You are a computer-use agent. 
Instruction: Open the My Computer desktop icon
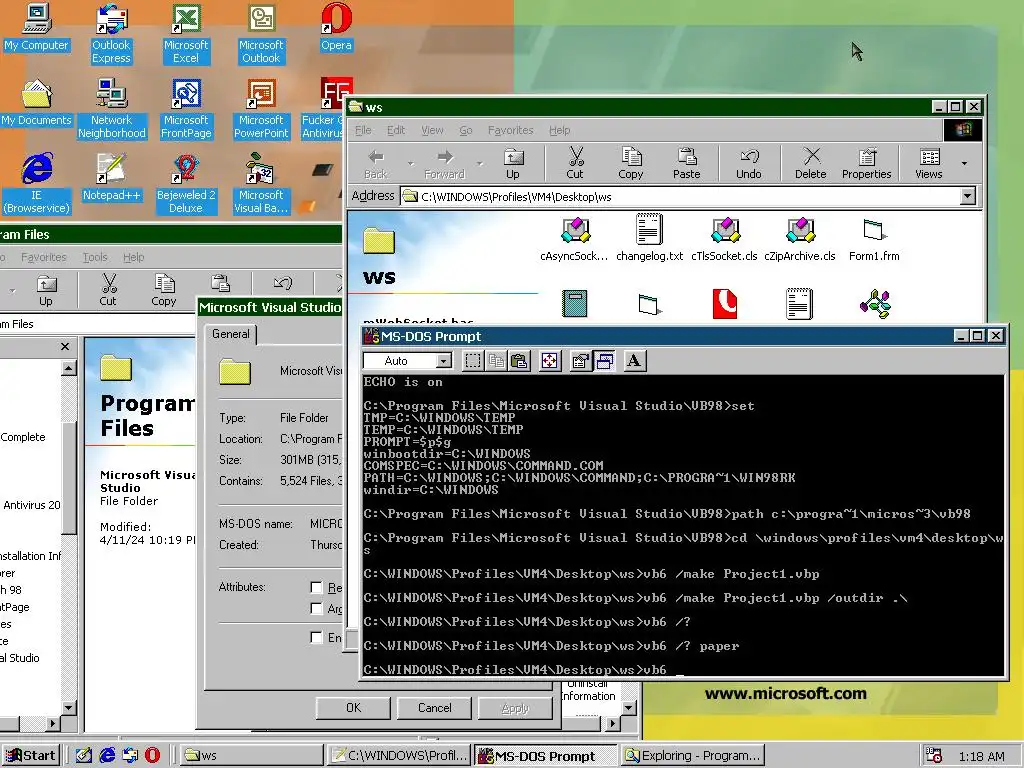tap(36, 27)
